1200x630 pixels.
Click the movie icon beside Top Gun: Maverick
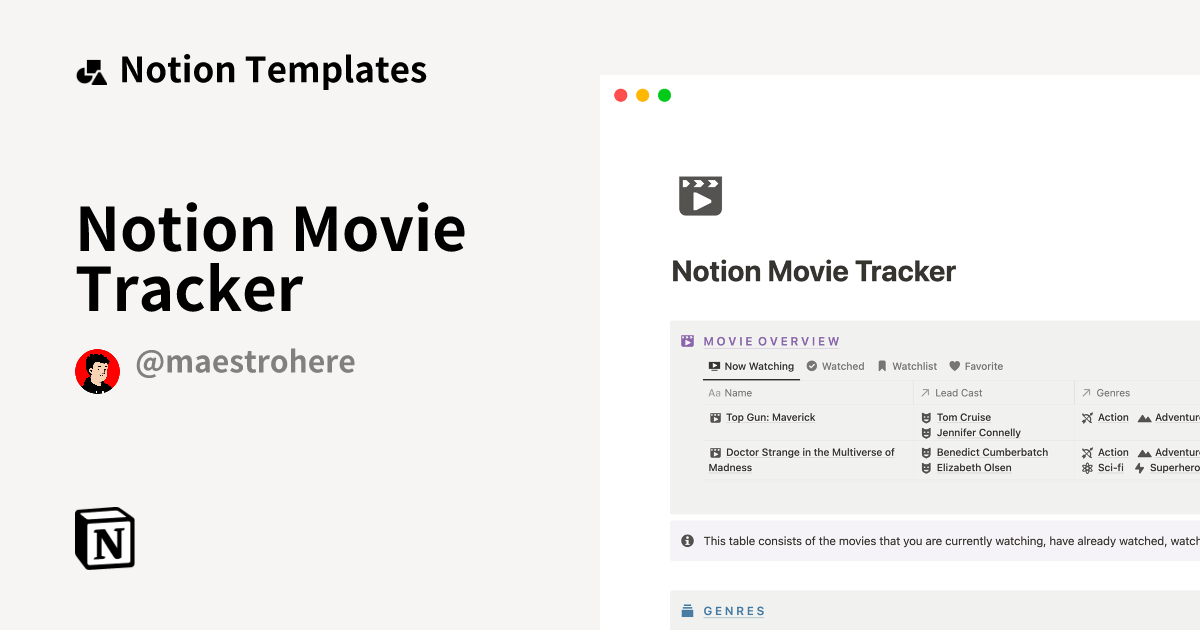click(715, 417)
